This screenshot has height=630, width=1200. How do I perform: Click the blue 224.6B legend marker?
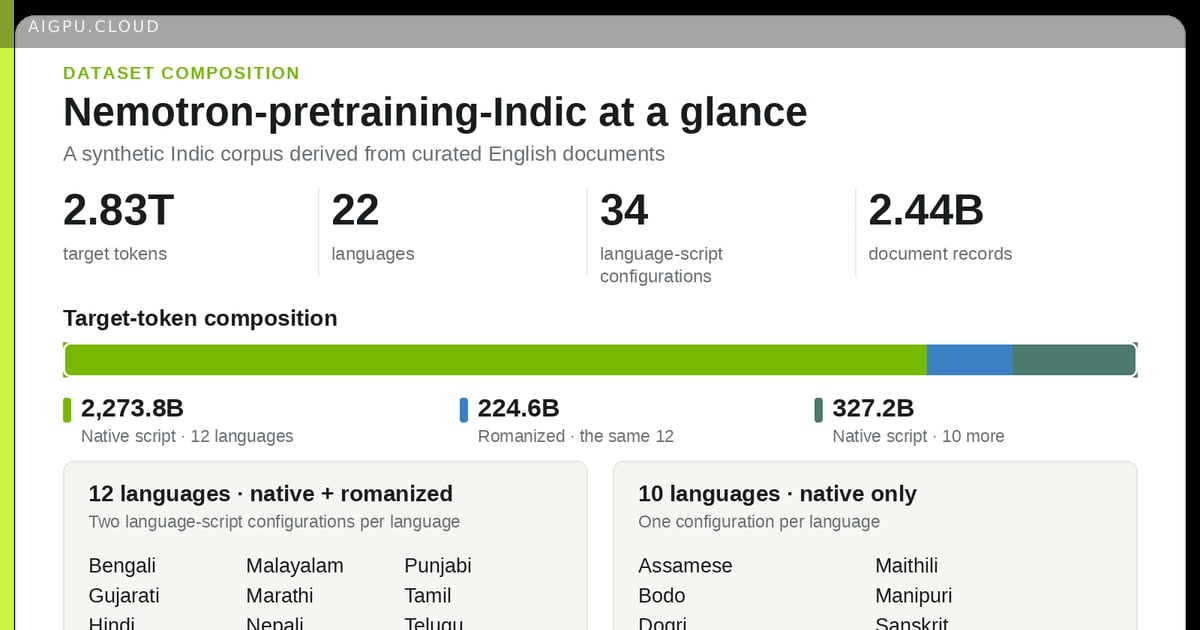pyautogui.click(x=464, y=409)
